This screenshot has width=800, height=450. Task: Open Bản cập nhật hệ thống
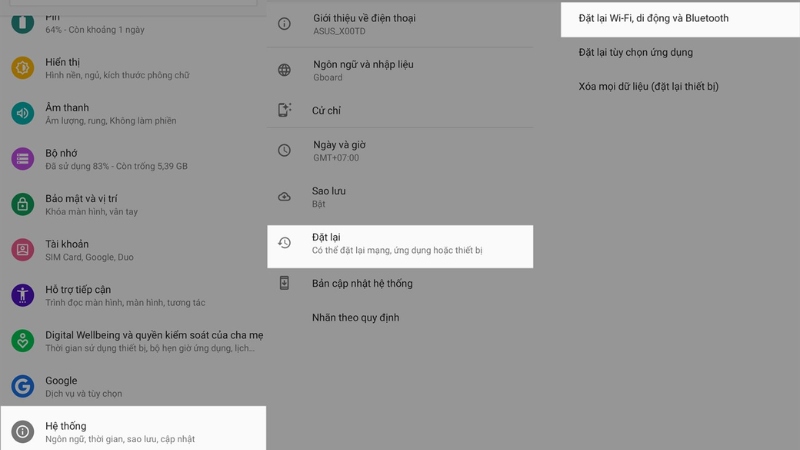(x=361, y=283)
